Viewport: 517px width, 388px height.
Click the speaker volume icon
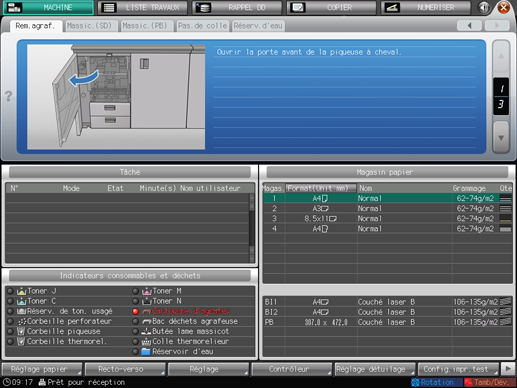483,7
